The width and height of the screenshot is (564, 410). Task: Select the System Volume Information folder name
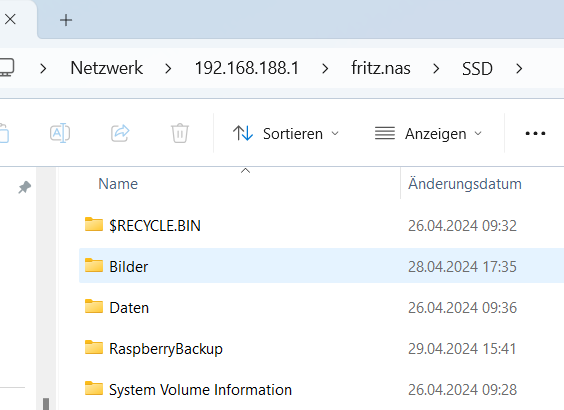click(200, 390)
